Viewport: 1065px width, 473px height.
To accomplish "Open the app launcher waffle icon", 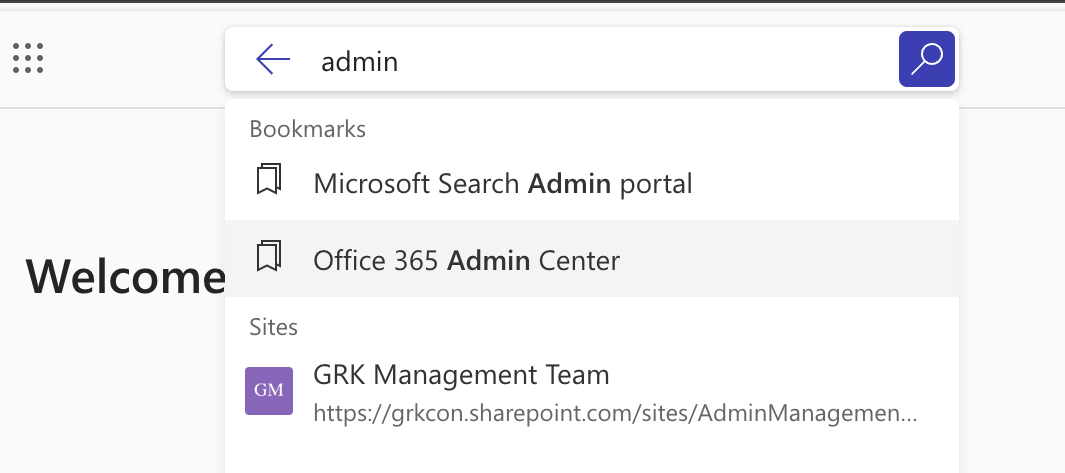I will point(28,58).
